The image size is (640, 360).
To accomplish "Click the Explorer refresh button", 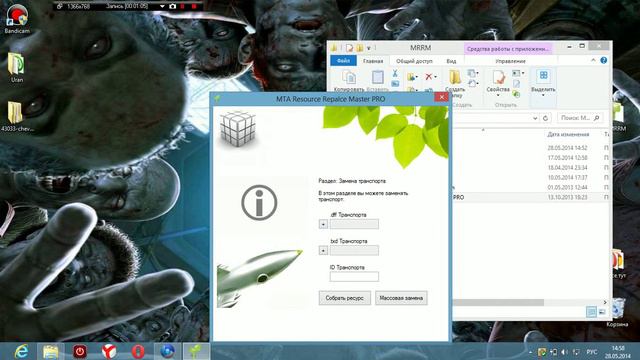I will tap(545, 118).
